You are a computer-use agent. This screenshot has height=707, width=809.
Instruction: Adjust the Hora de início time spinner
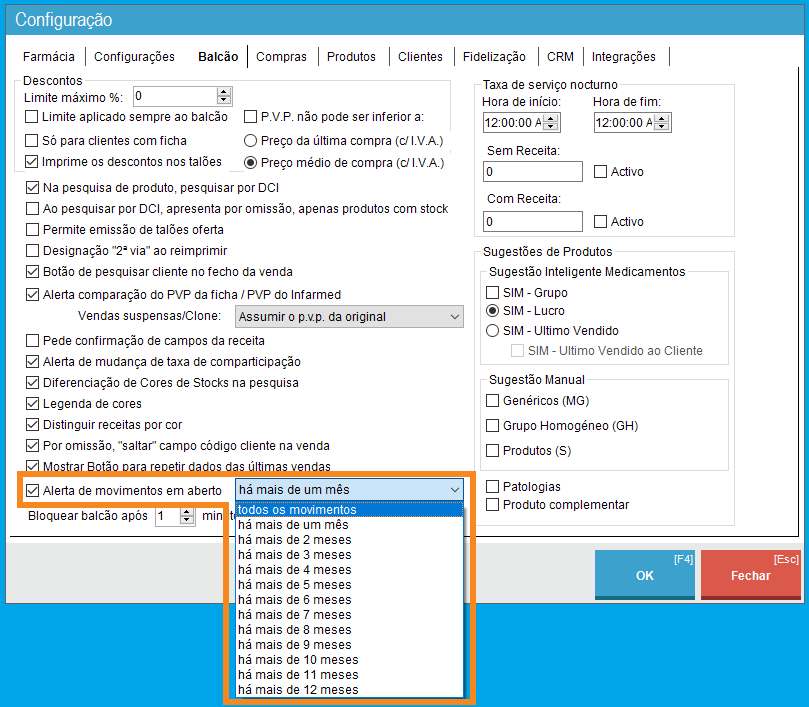551,122
